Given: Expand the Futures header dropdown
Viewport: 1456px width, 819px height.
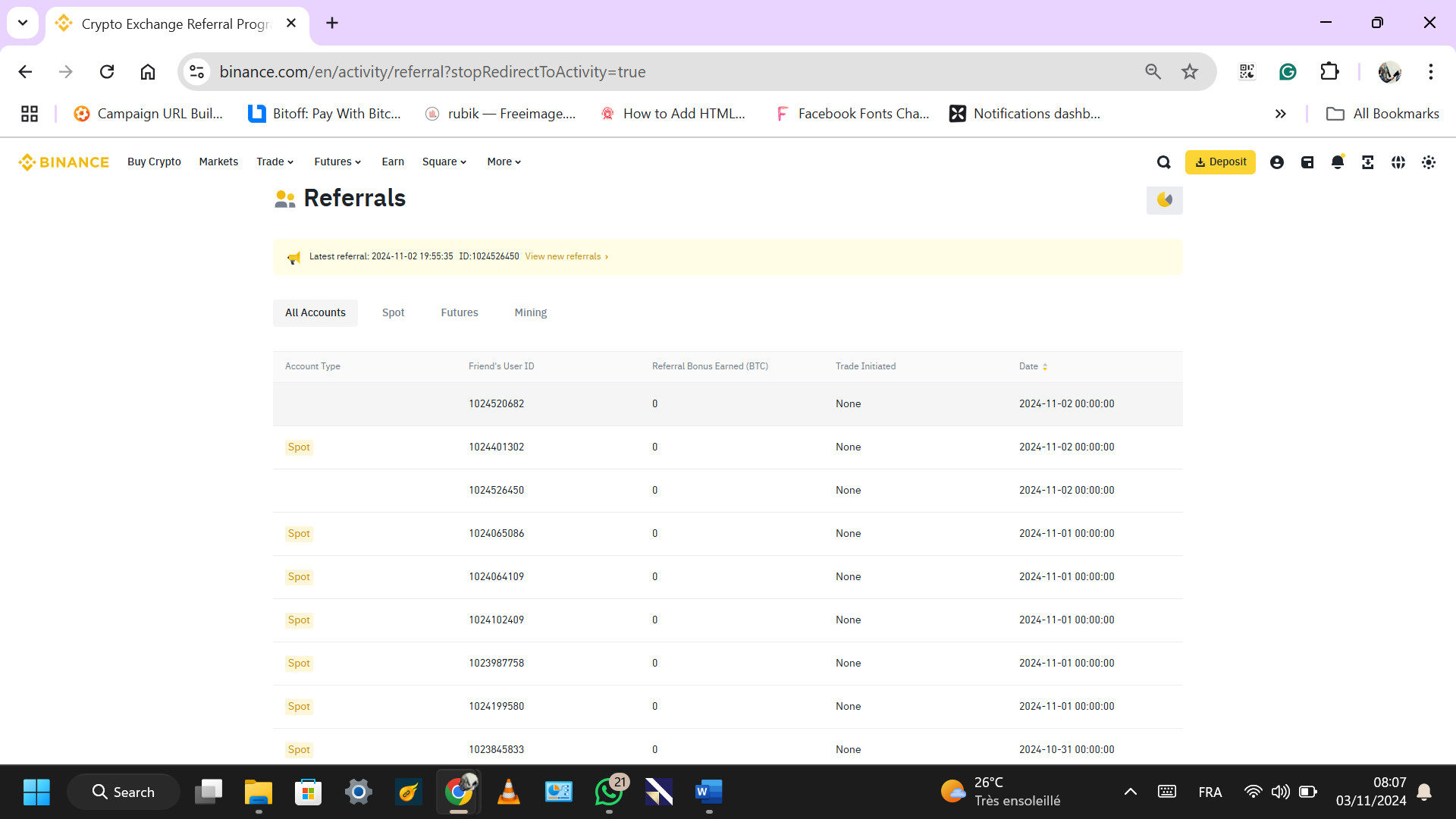Looking at the screenshot, I should [337, 162].
